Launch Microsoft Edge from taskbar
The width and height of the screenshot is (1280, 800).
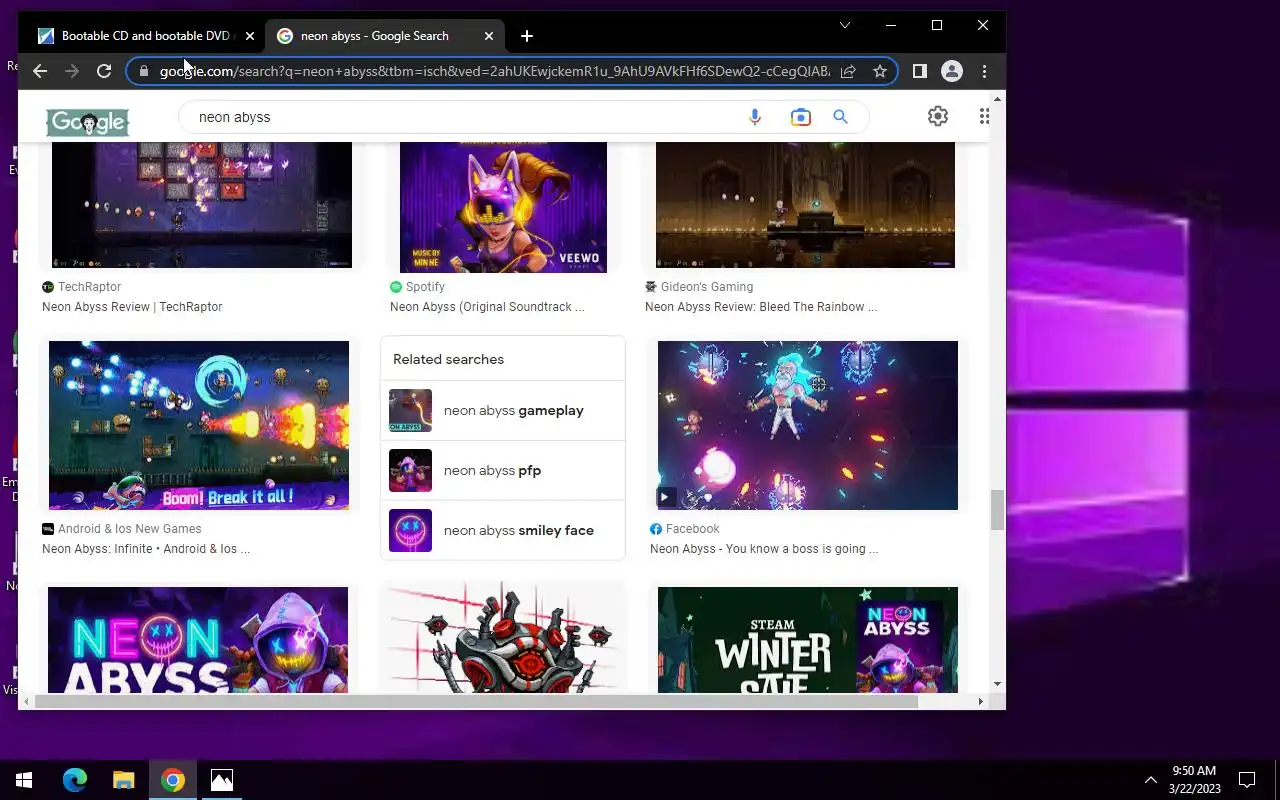pyautogui.click(x=75, y=780)
